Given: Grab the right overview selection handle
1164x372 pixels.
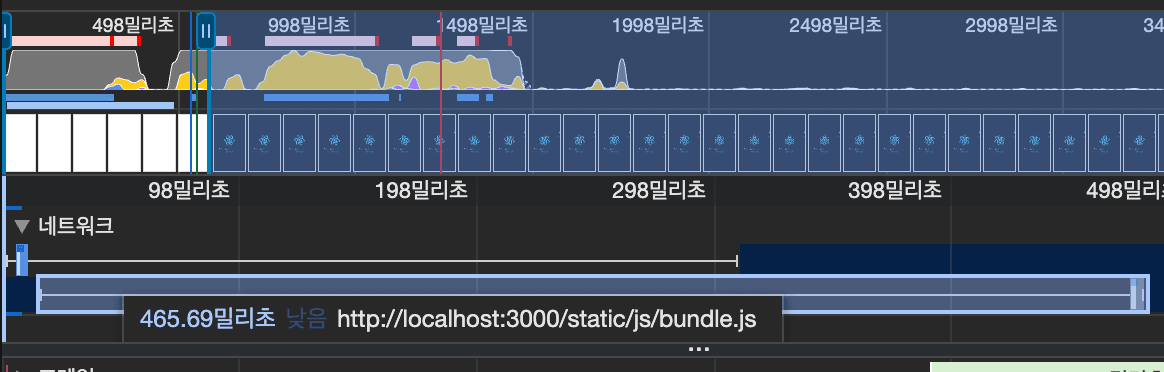Looking at the screenshot, I should [206, 31].
